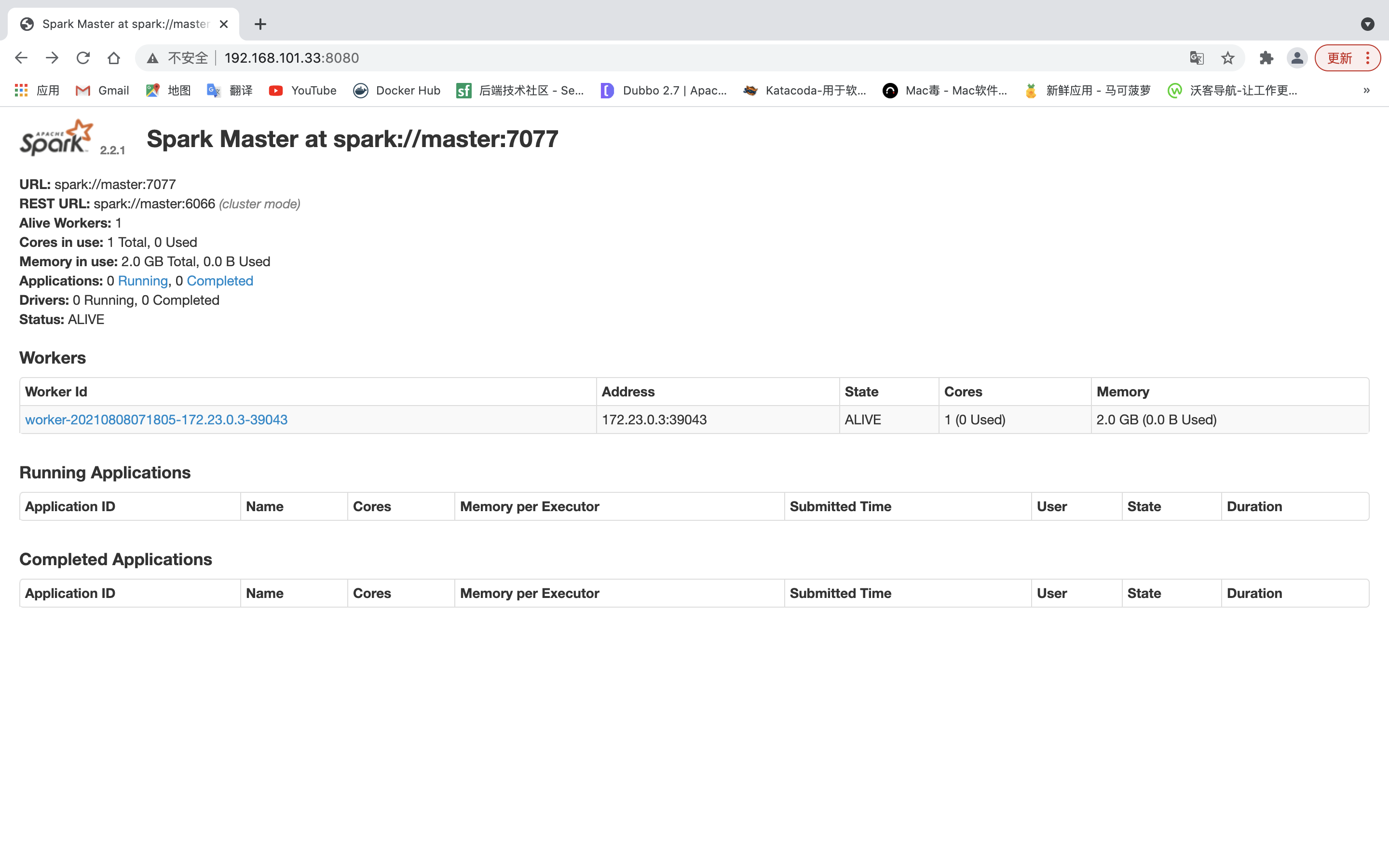
Task: Bookmark this page with star icon
Action: (1228, 58)
